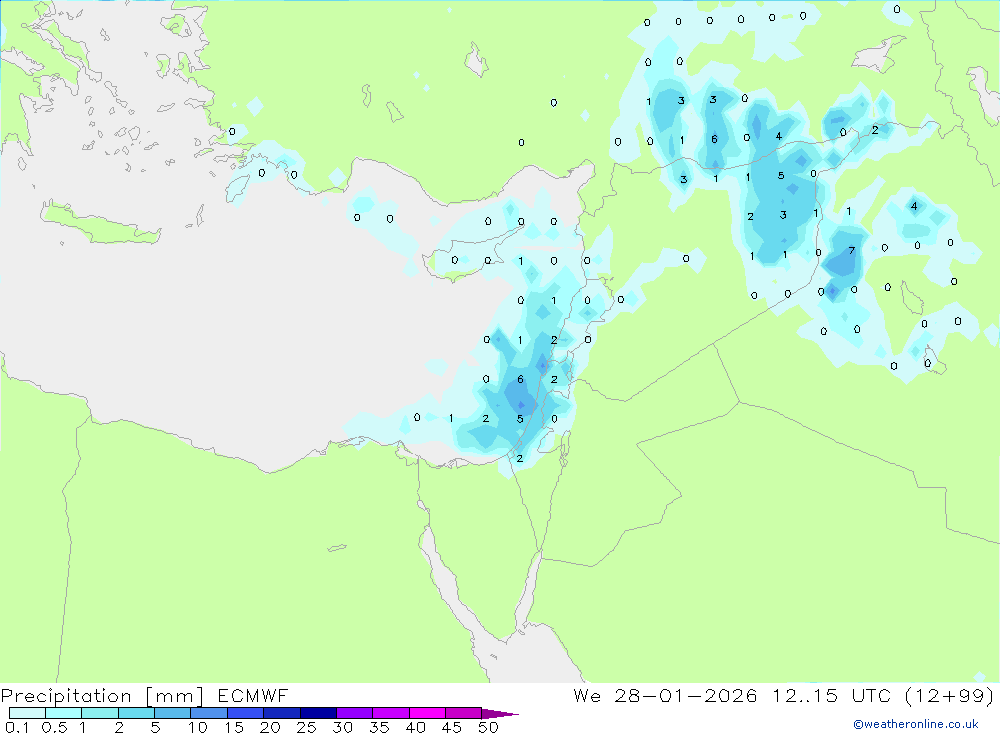Click the legend label 20

[x=270, y=727]
